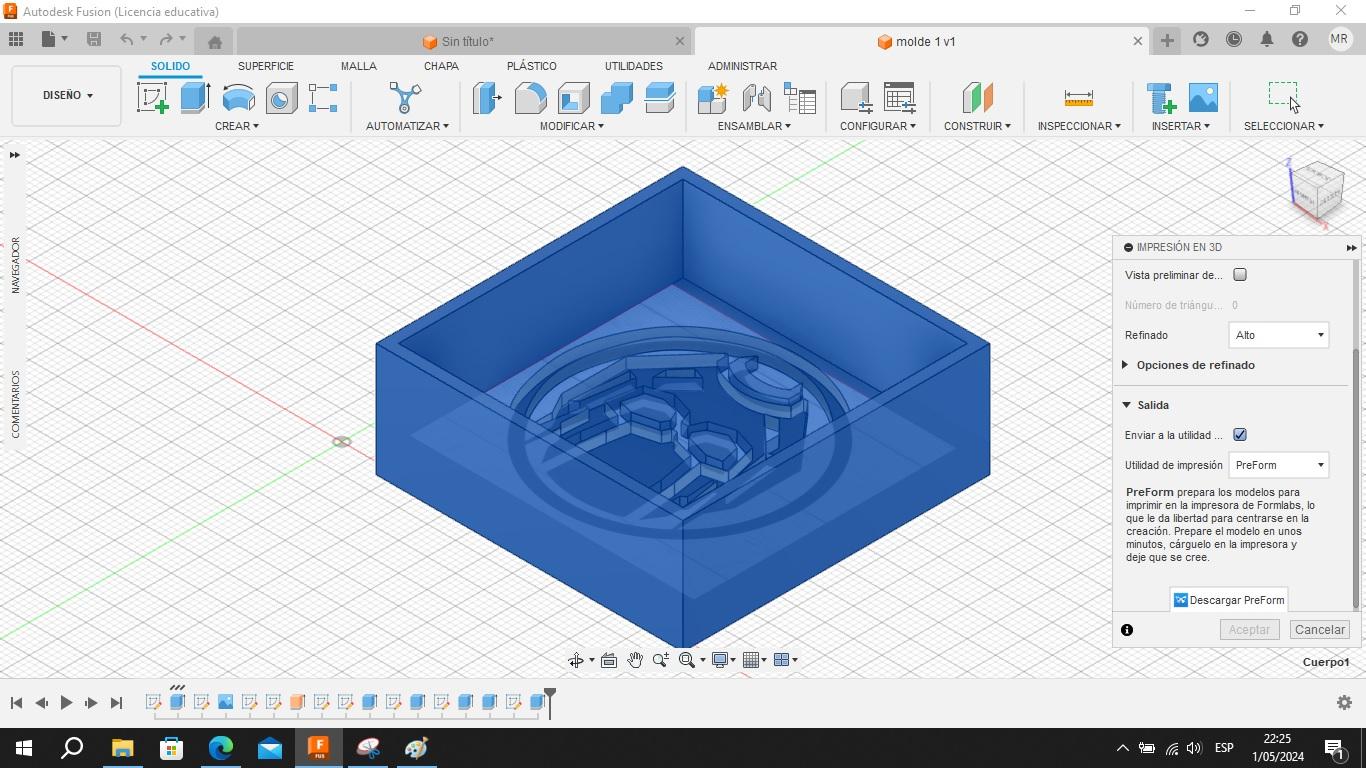The width and height of the screenshot is (1366, 768).
Task: Switch to the SUPERFICIE tab
Action: click(x=266, y=66)
